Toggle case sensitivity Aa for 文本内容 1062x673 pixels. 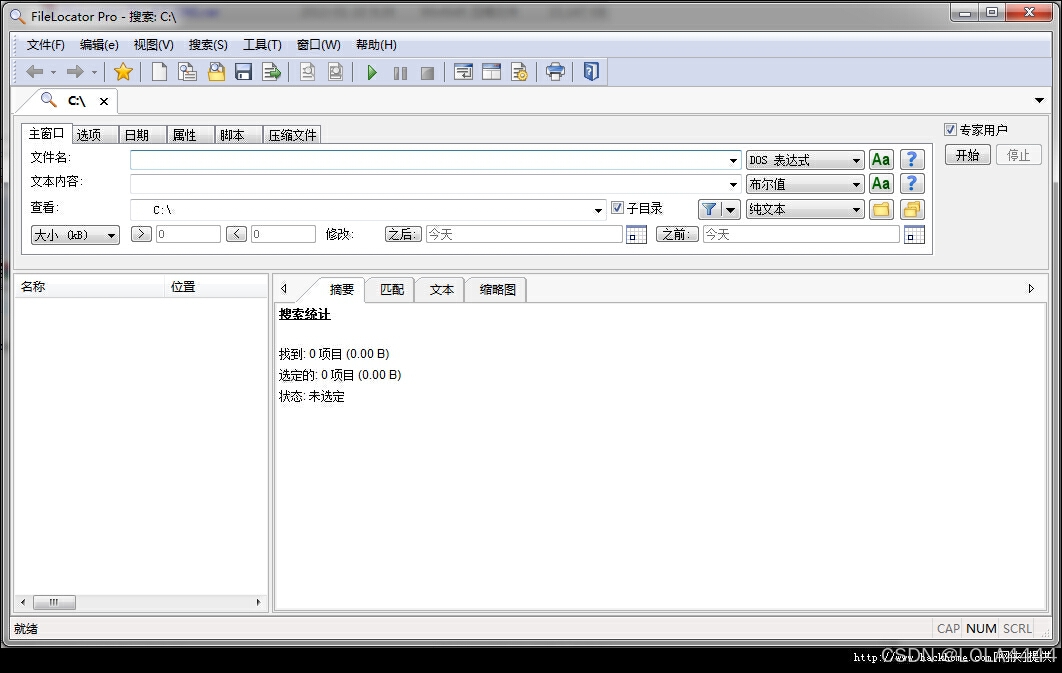coord(880,183)
